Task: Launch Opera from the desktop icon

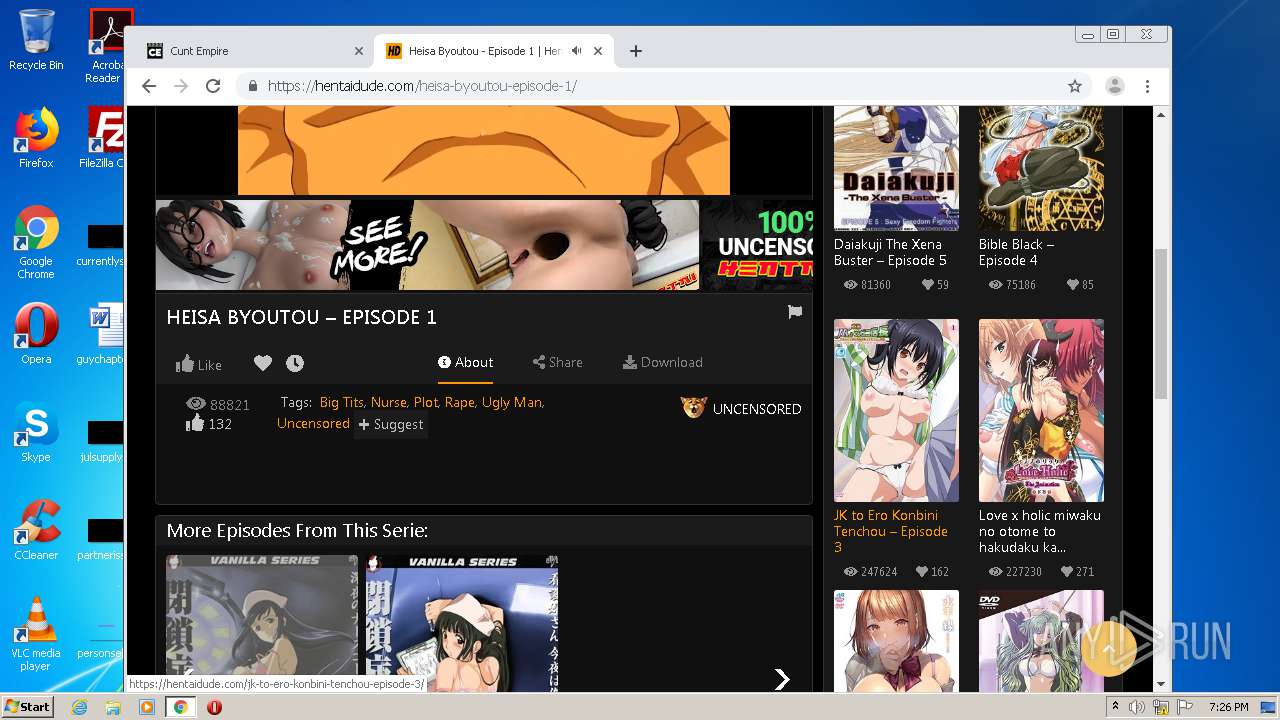Action: pos(36,334)
